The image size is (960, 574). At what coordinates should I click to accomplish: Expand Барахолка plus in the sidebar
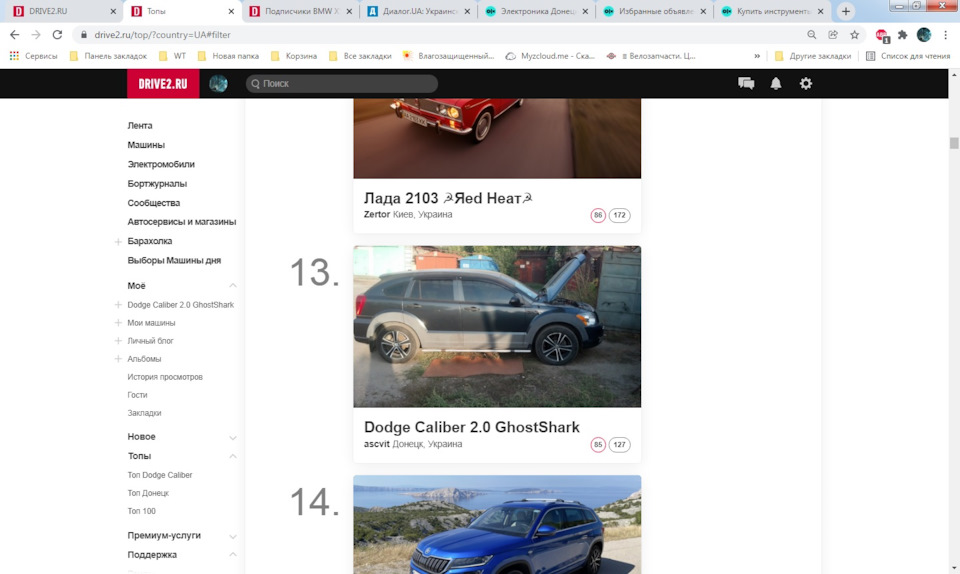pyautogui.click(x=118, y=242)
